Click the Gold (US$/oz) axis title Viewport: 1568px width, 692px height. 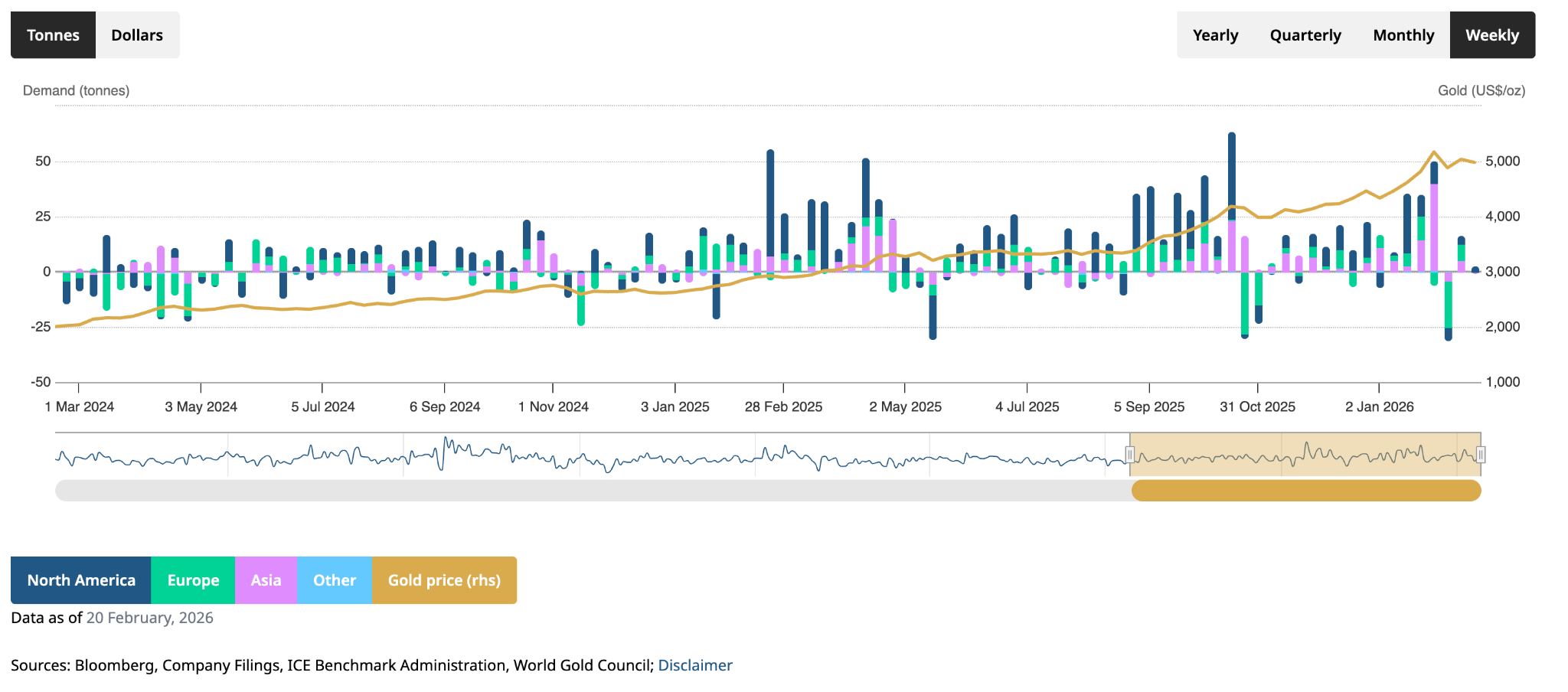(1481, 90)
